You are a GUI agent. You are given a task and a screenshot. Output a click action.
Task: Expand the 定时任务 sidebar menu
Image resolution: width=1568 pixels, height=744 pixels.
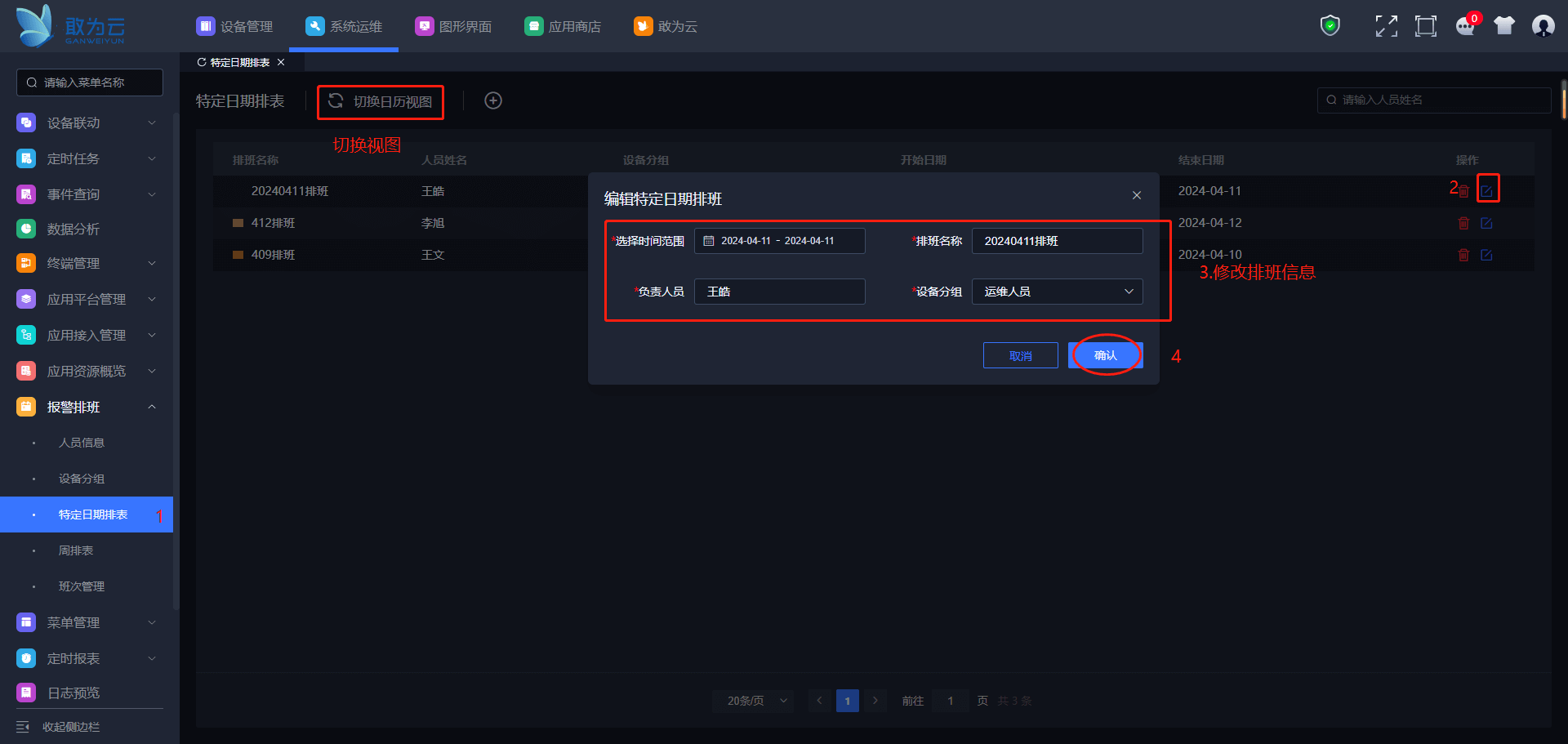pyautogui.click(x=87, y=158)
